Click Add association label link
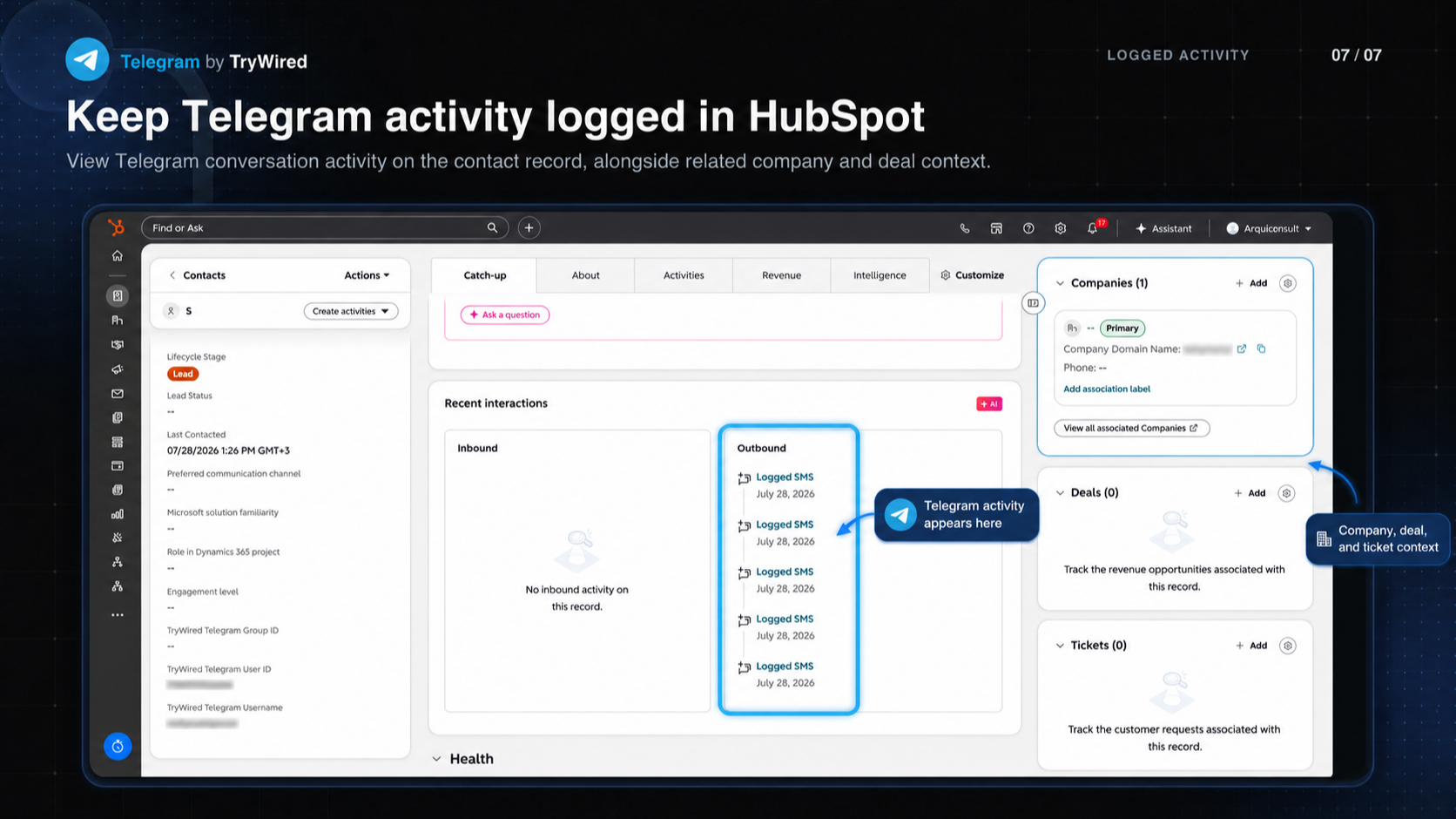Screen dimensions: 1456x819 click(x=1107, y=389)
